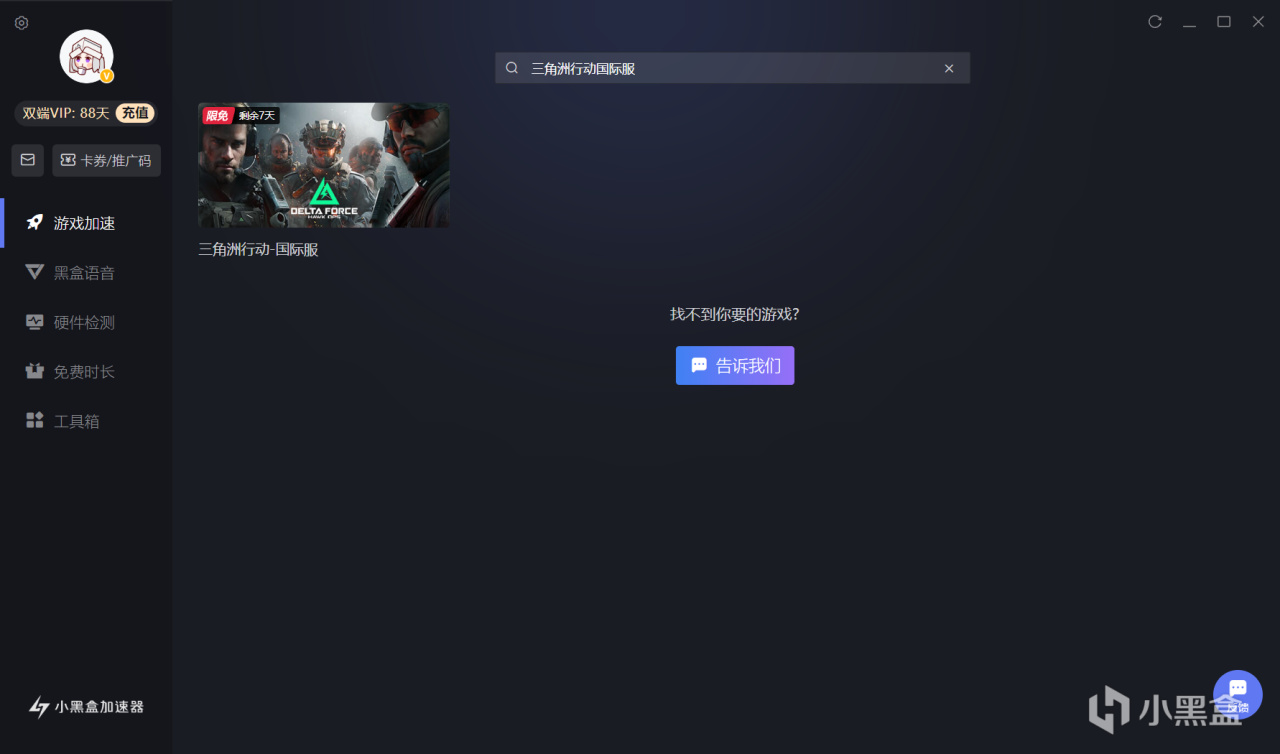
Task: Clear the search box with X
Action: [949, 68]
